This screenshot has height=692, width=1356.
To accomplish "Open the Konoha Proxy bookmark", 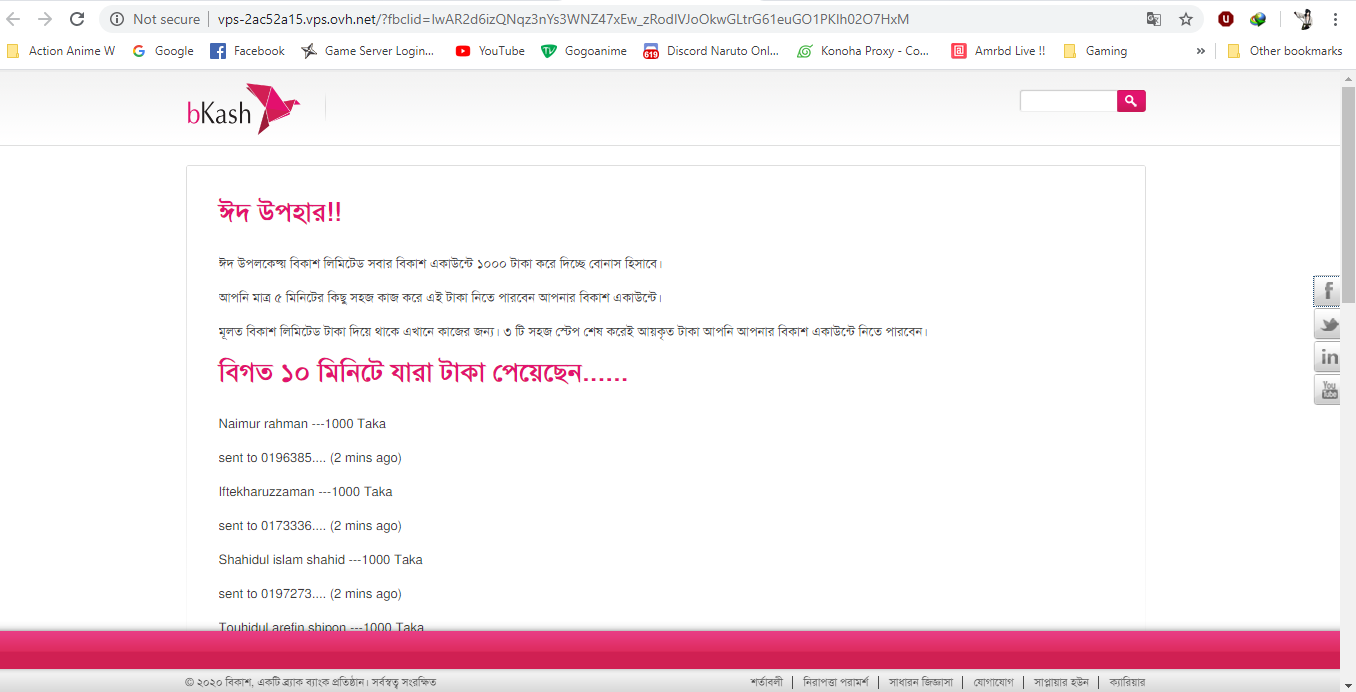I will [x=863, y=51].
